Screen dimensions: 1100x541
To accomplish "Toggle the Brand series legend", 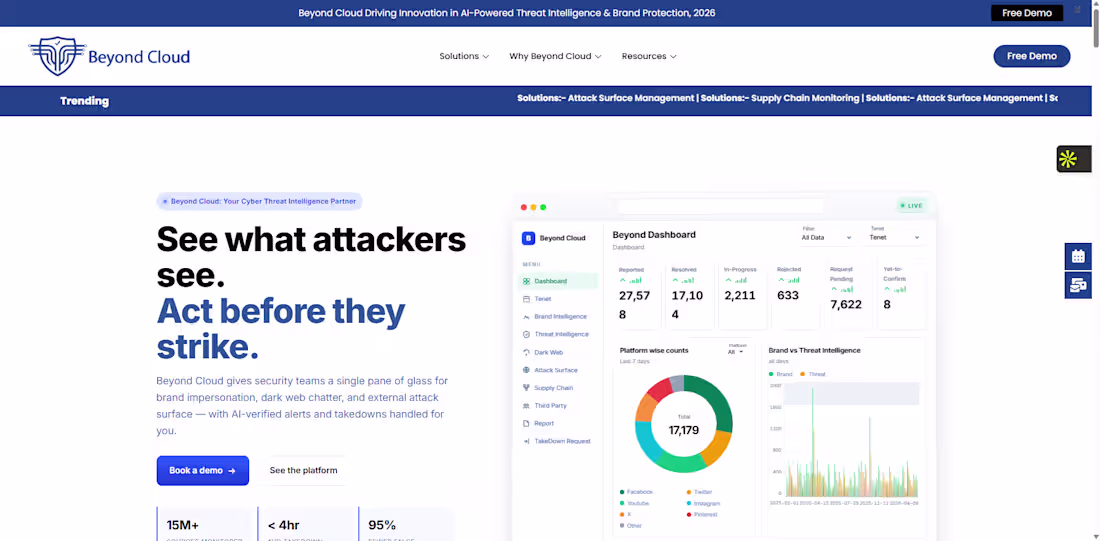I will point(780,374).
